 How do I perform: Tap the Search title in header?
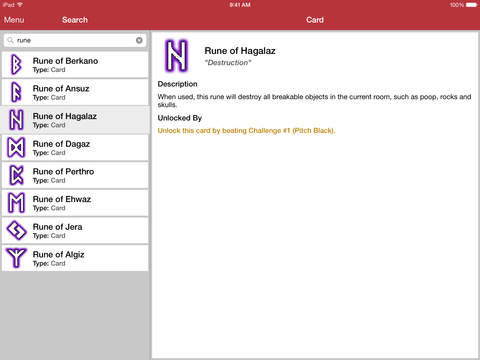click(x=75, y=20)
